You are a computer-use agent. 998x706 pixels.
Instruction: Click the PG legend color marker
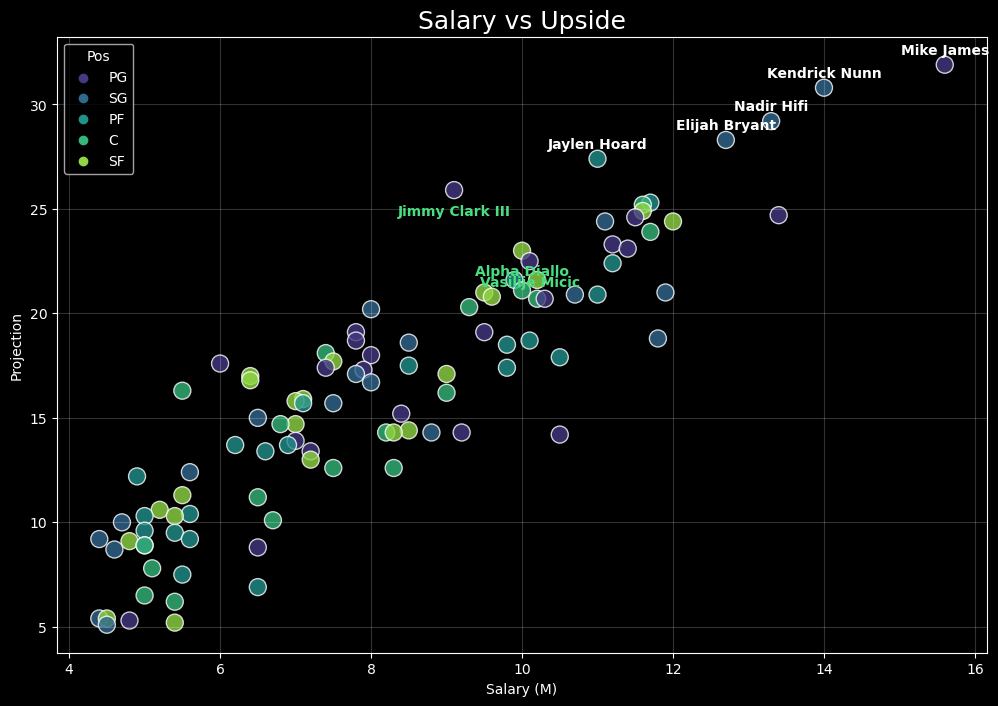(84, 78)
